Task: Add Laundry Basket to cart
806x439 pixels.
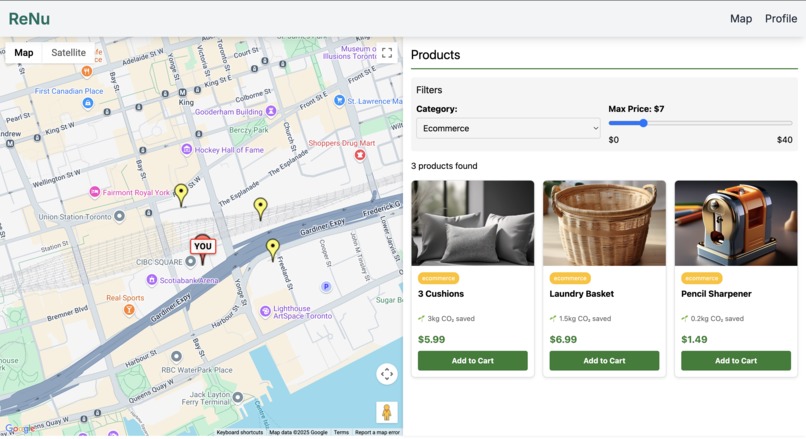Action: 604,360
